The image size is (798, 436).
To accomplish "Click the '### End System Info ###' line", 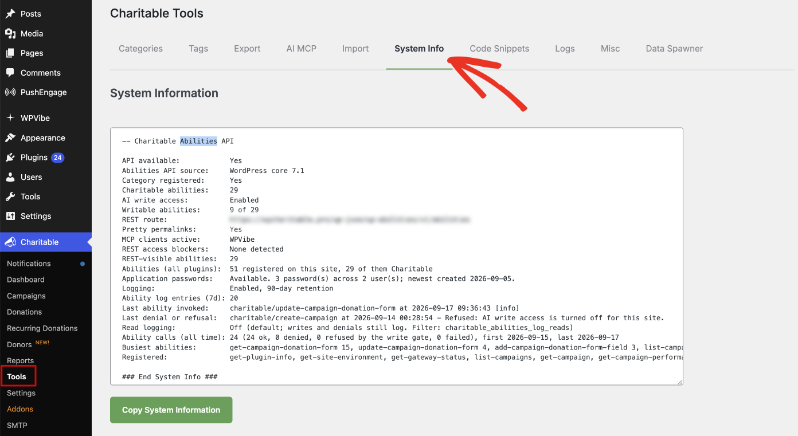I will (169, 377).
